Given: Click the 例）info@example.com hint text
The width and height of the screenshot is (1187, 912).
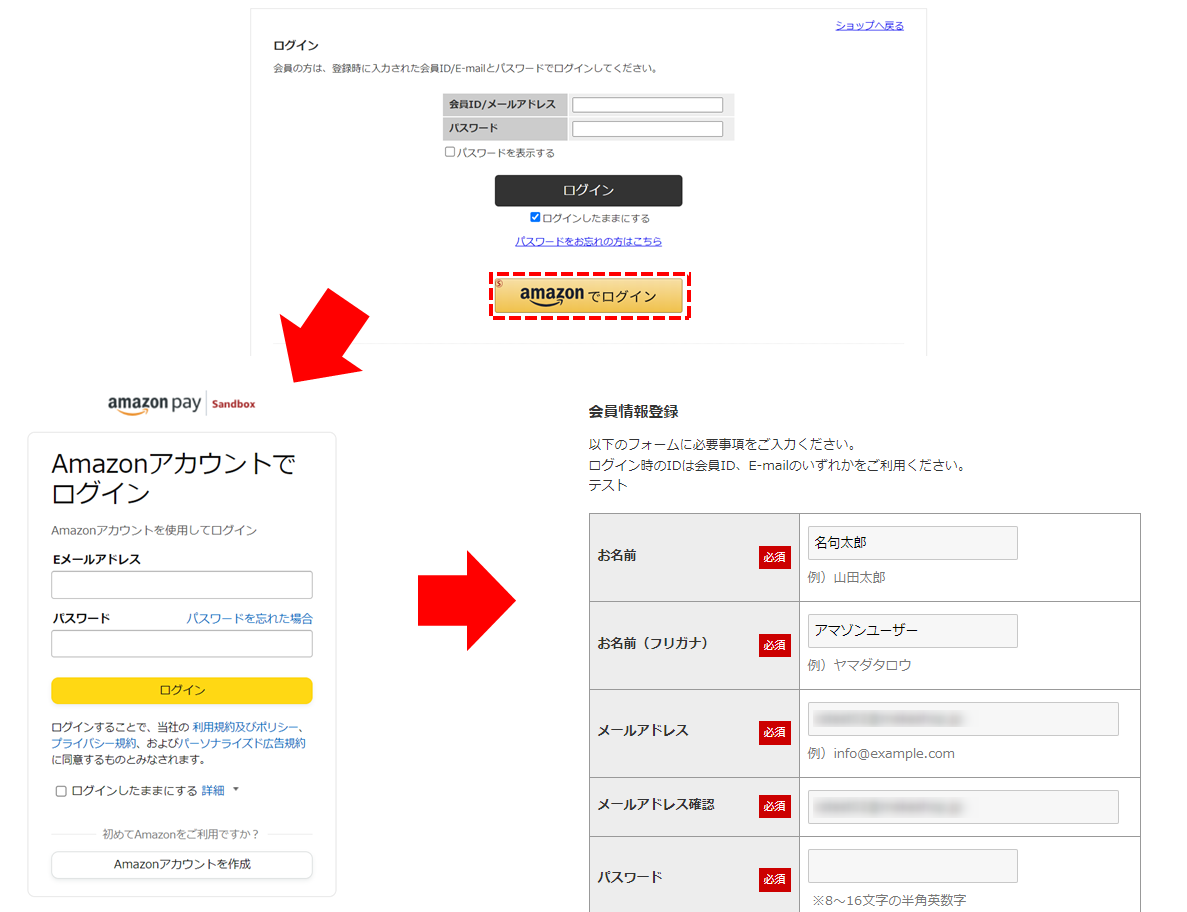Looking at the screenshot, I should (x=881, y=754).
